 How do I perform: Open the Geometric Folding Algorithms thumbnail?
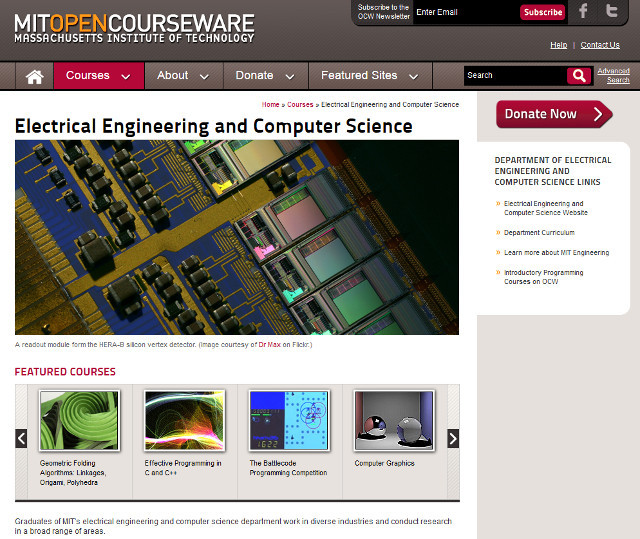[80, 420]
